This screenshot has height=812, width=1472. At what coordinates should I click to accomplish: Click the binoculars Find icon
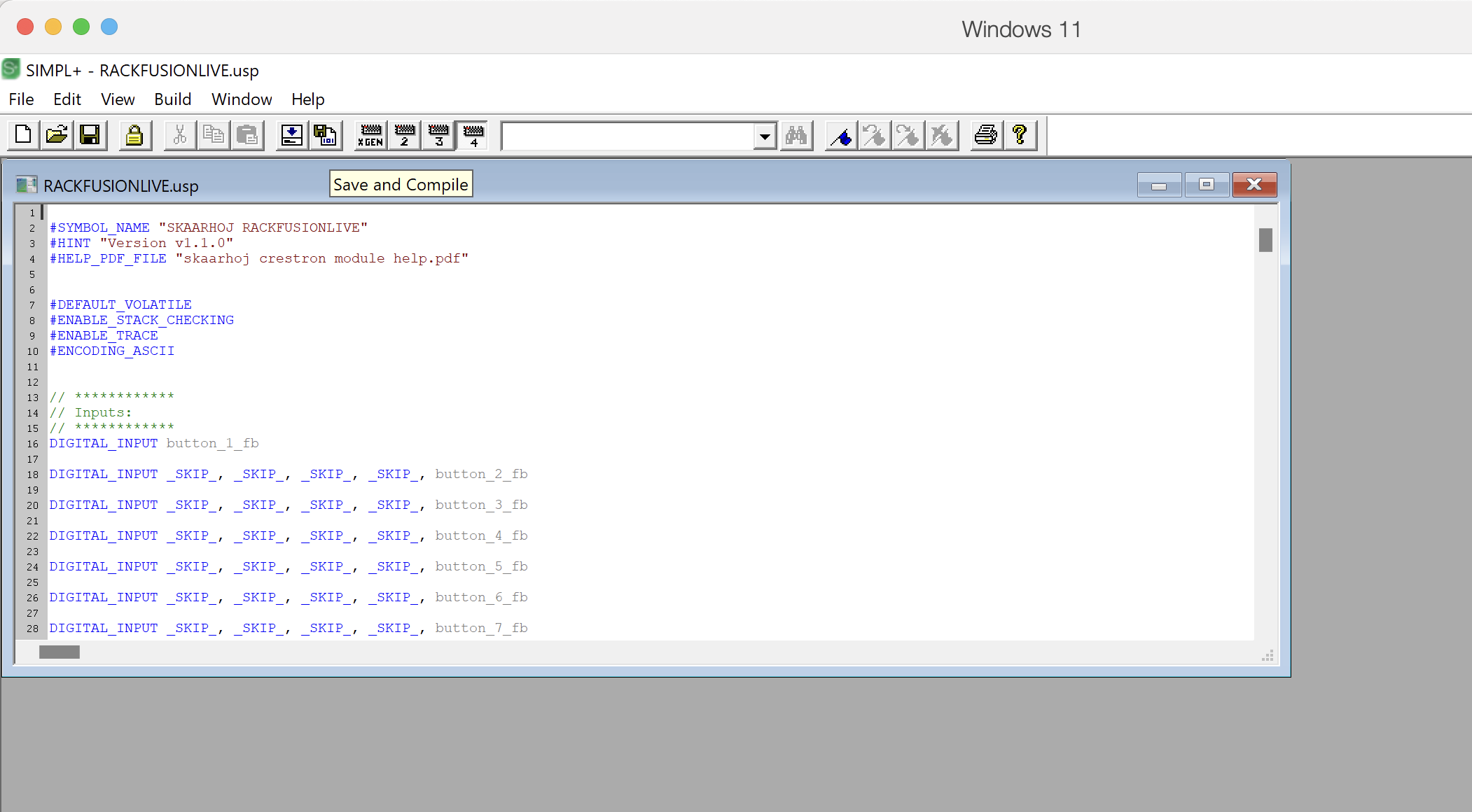(x=796, y=134)
